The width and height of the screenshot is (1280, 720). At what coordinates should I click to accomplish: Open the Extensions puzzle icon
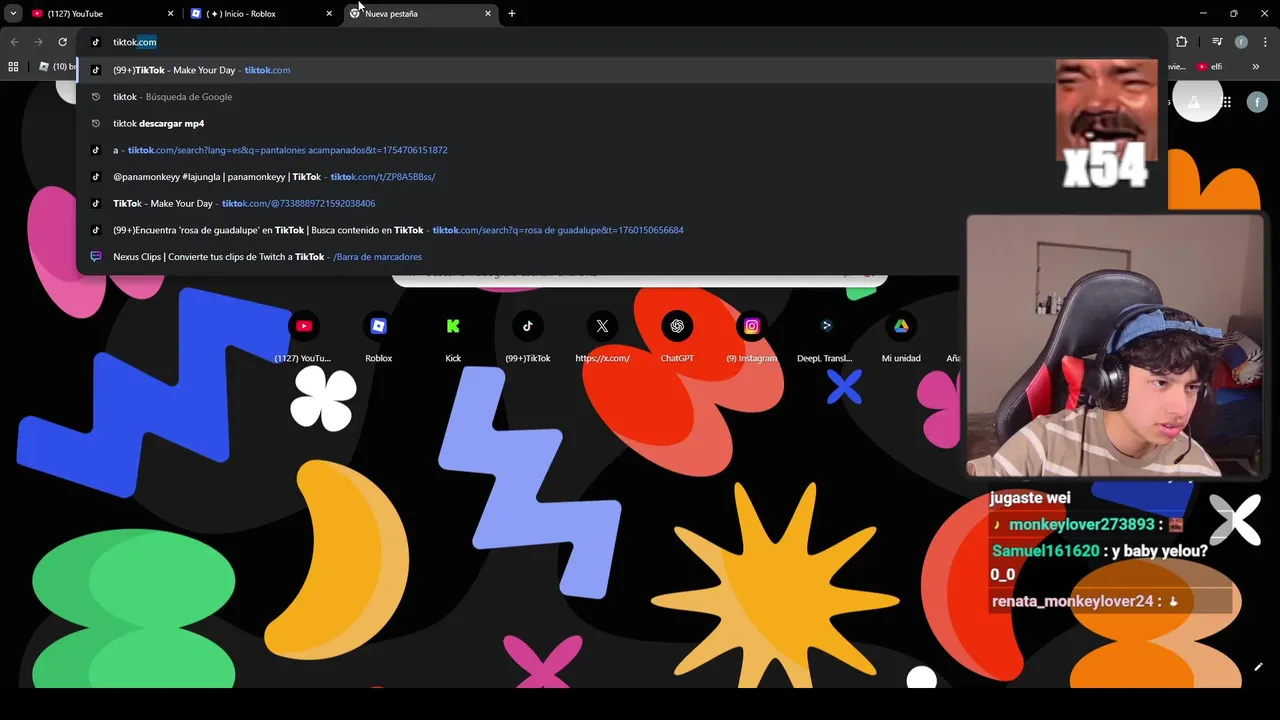[1182, 42]
